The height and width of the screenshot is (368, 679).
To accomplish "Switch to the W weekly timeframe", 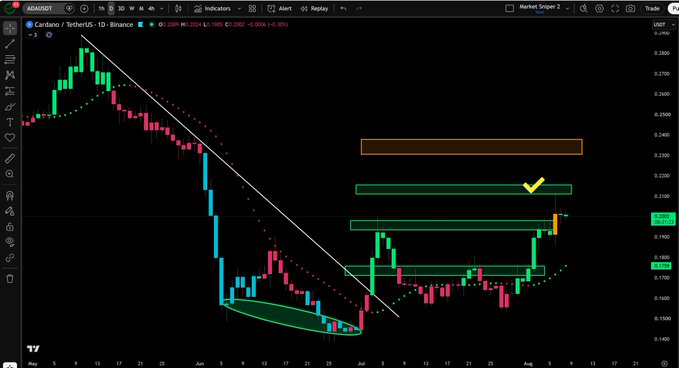I will (x=132, y=8).
